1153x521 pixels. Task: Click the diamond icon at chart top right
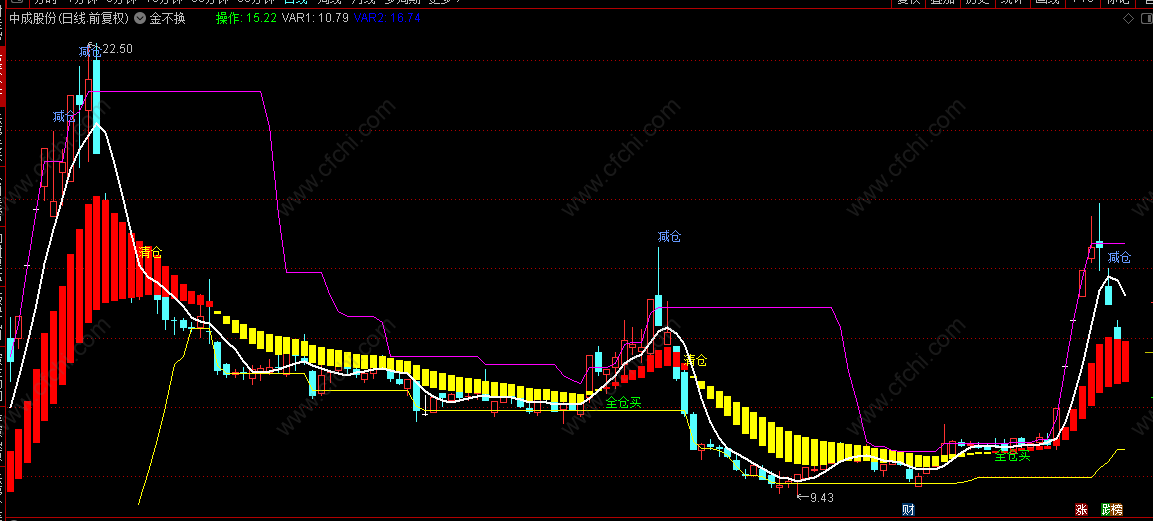pos(1128,19)
